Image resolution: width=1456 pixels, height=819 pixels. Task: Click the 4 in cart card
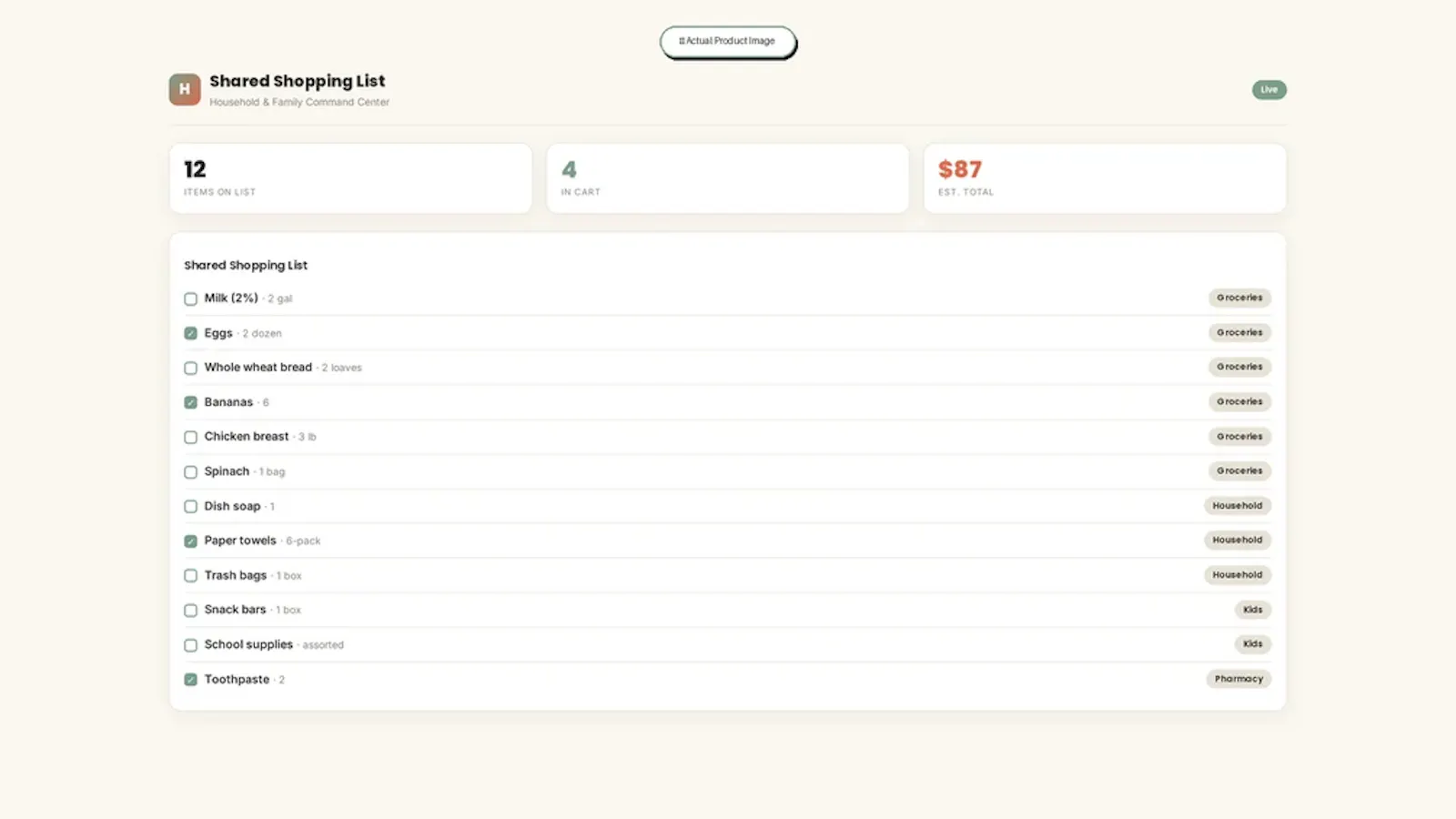point(727,178)
